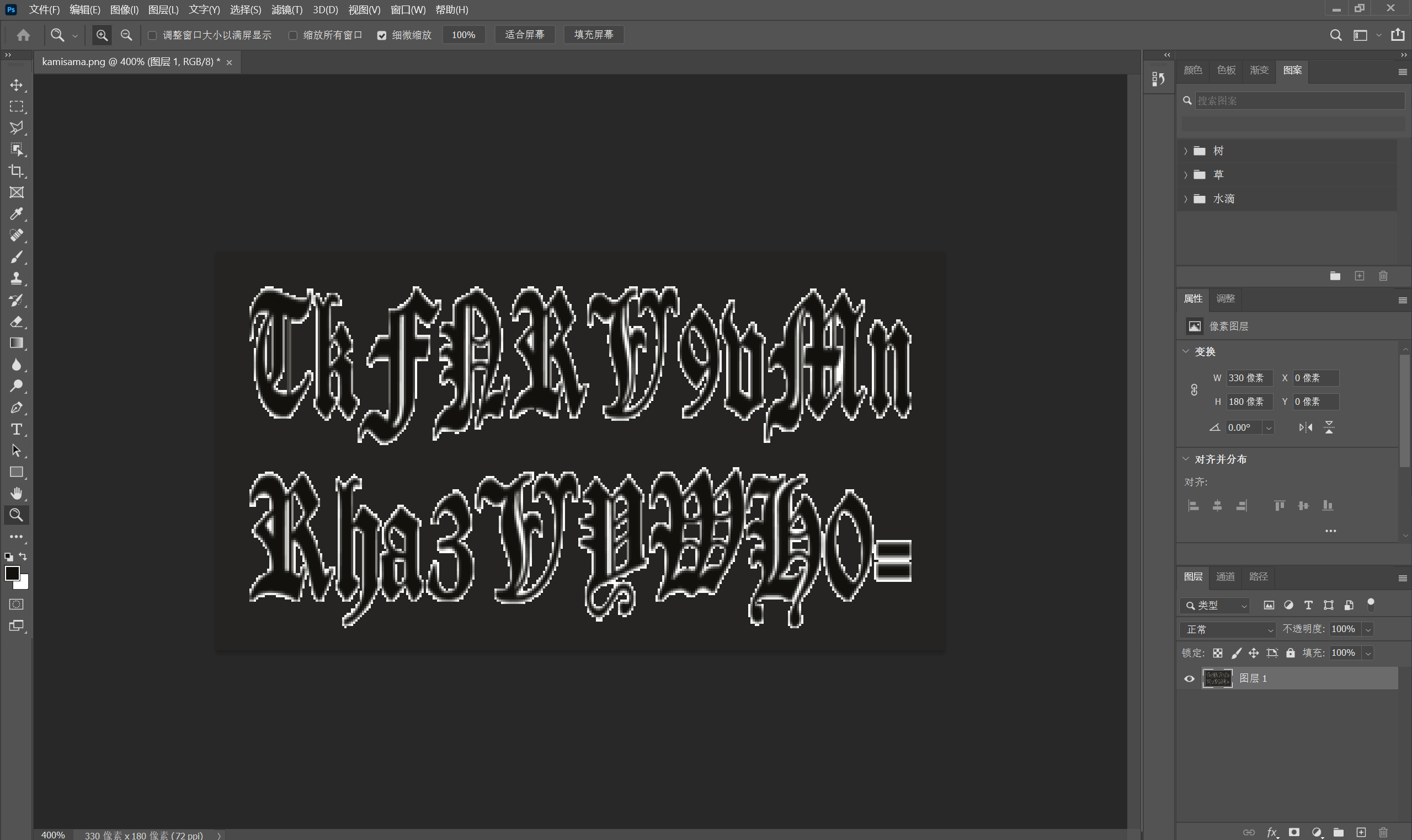Select the Gradient tool

[x=17, y=343]
